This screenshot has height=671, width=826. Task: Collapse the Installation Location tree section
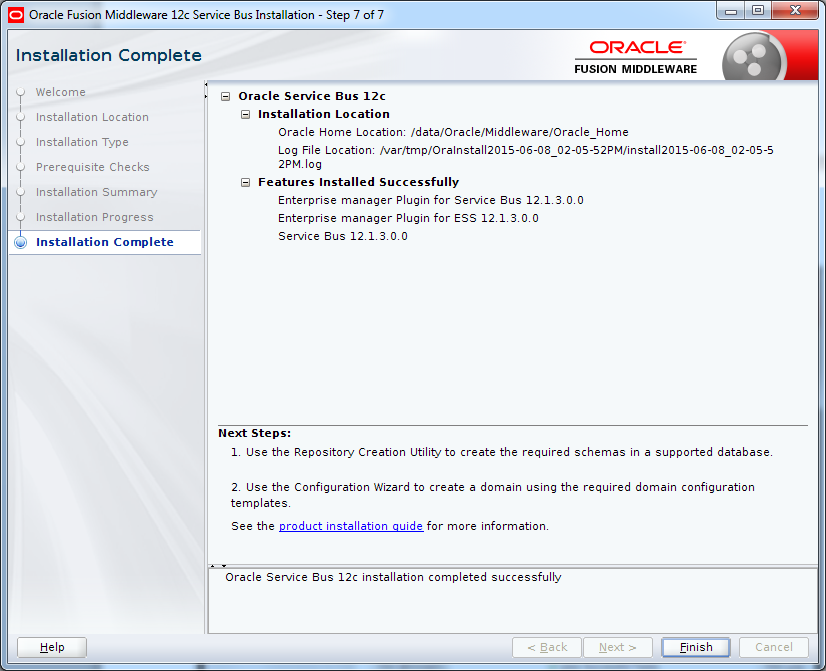tap(245, 114)
